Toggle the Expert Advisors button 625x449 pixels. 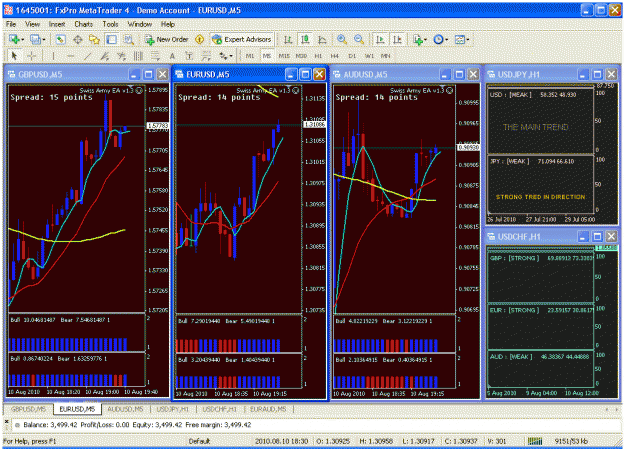[x=242, y=39]
